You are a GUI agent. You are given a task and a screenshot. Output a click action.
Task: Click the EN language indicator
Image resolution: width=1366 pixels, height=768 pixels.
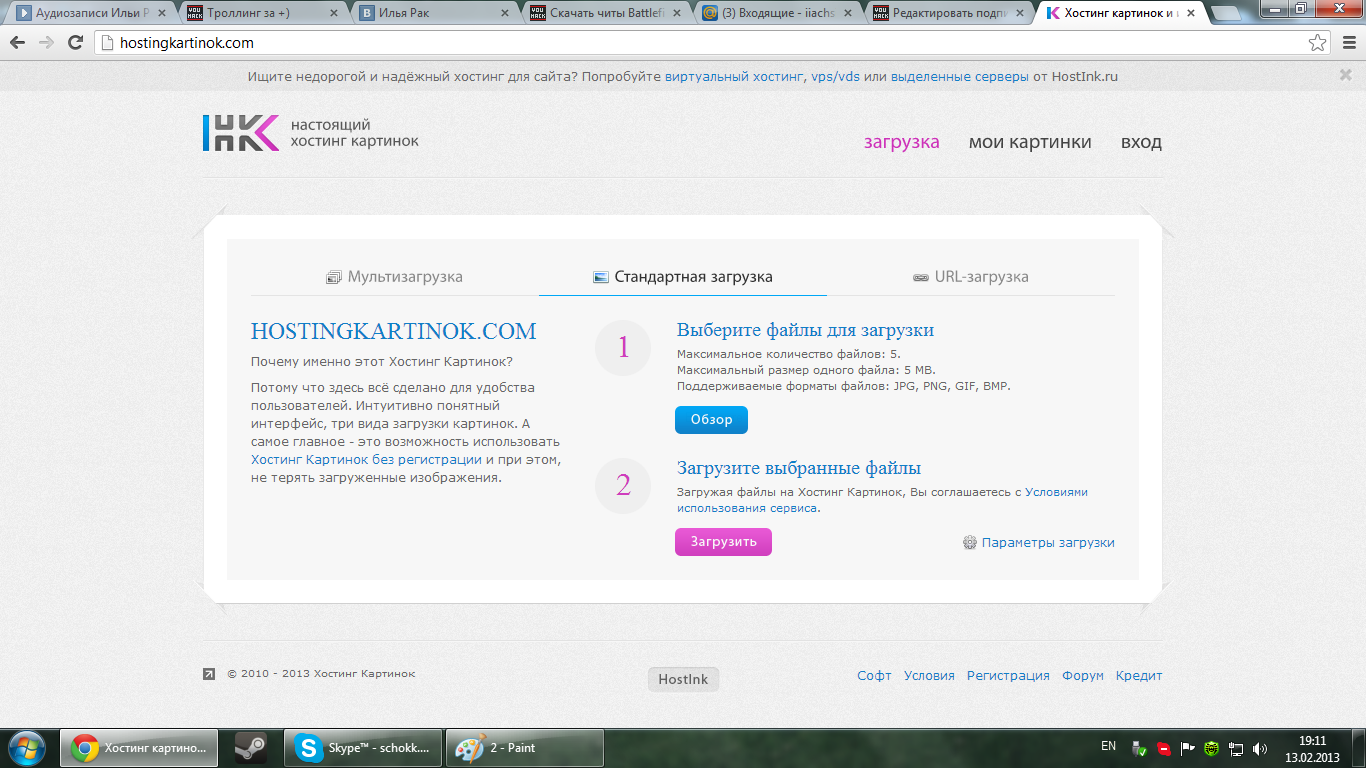click(1108, 746)
